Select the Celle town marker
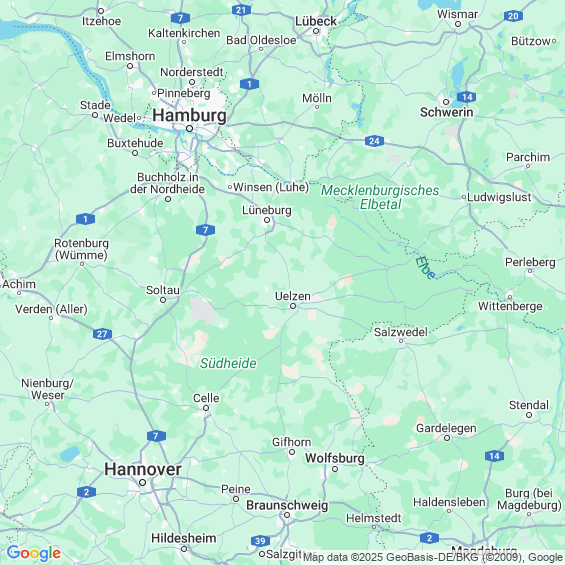 (x=206, y=408)
